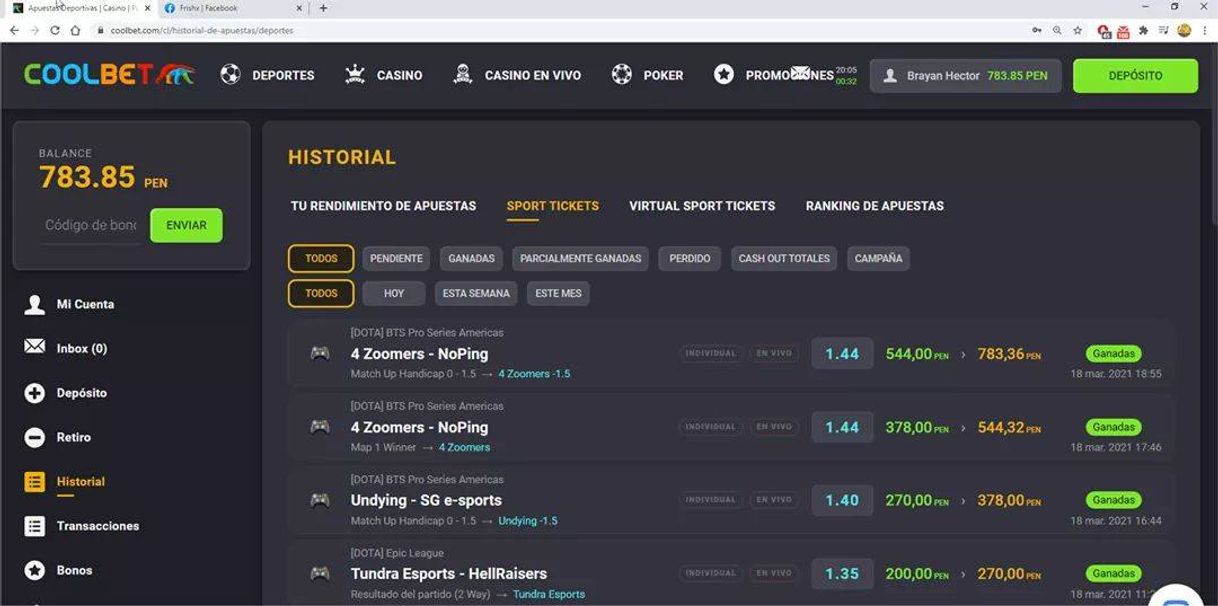Open Brayan Hector account button
The height and width of the screenshot is (606, 1218).
965,76
